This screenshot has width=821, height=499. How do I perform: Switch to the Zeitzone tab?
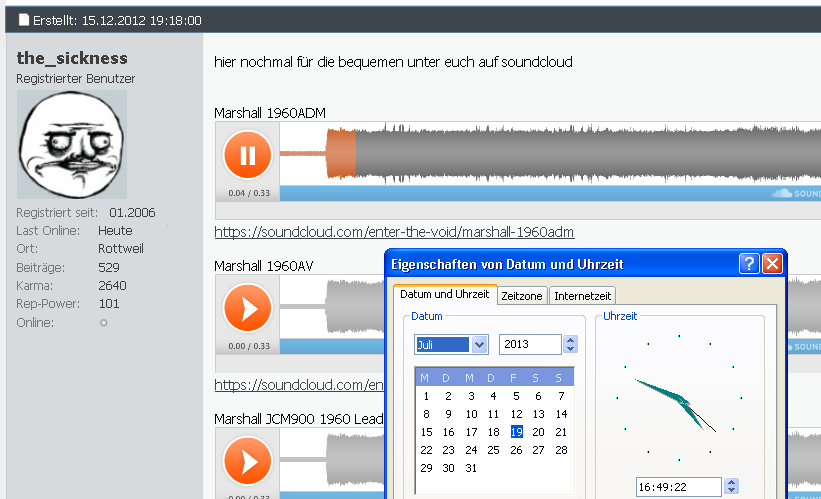point(522,296)
